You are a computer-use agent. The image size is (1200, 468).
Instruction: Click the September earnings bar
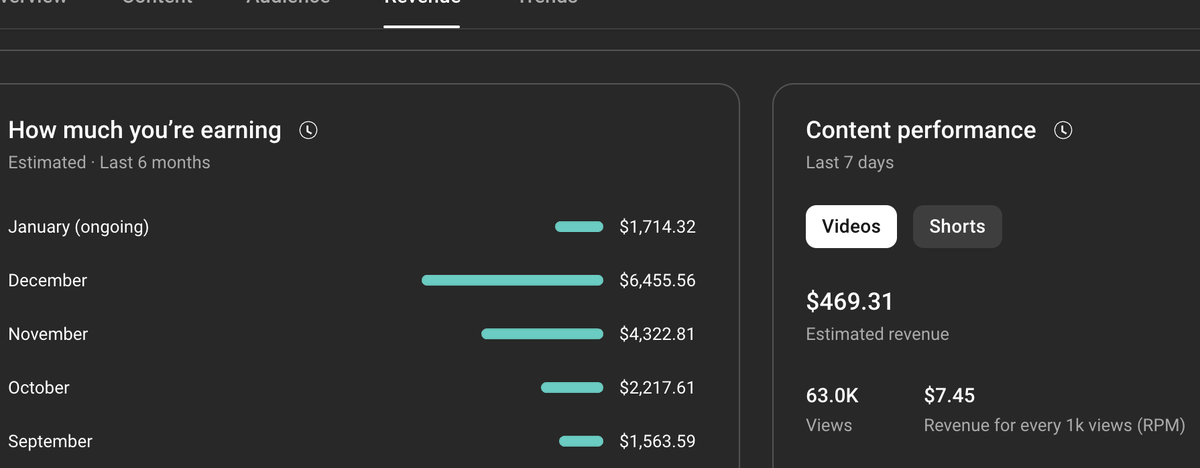coord(581,441)
